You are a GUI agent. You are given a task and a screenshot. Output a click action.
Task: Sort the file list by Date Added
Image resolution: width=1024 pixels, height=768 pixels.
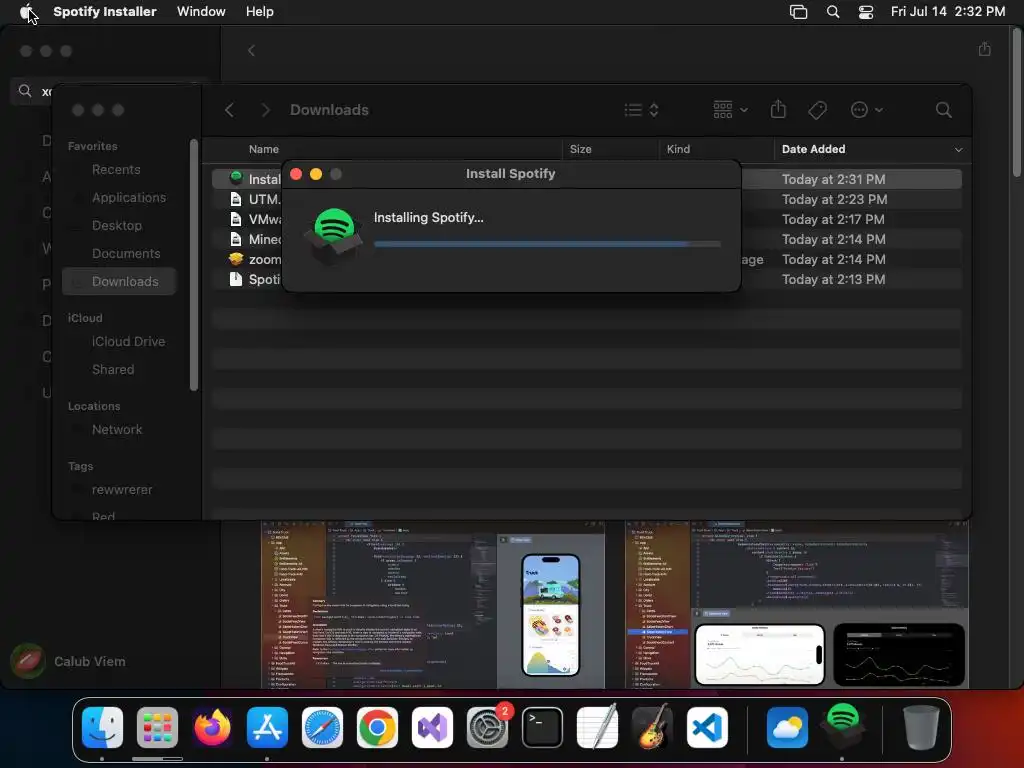pyautogui.click(x=813, y=149)
